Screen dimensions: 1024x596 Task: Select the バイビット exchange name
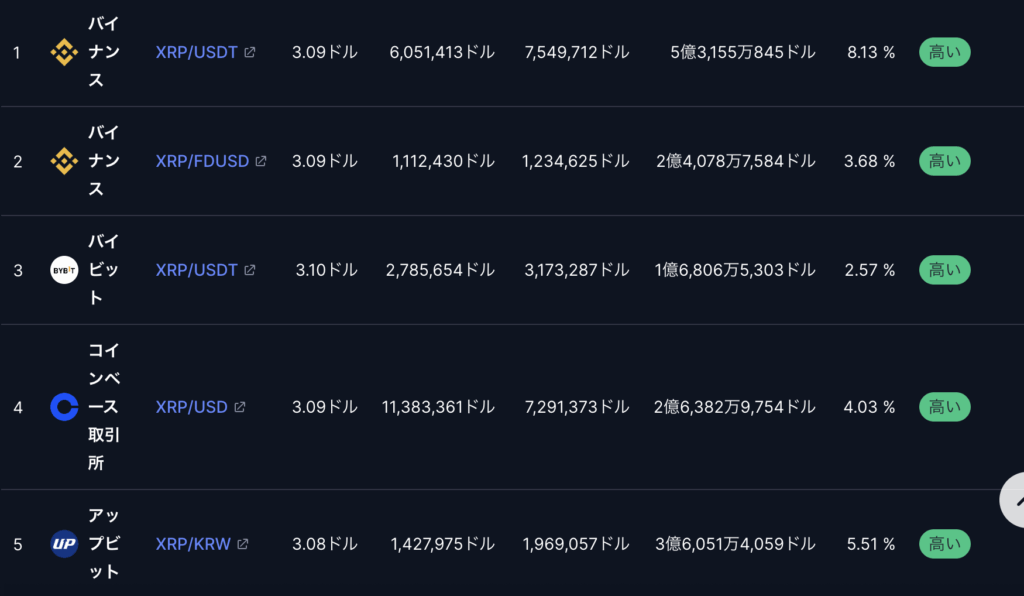pos(104,270)
